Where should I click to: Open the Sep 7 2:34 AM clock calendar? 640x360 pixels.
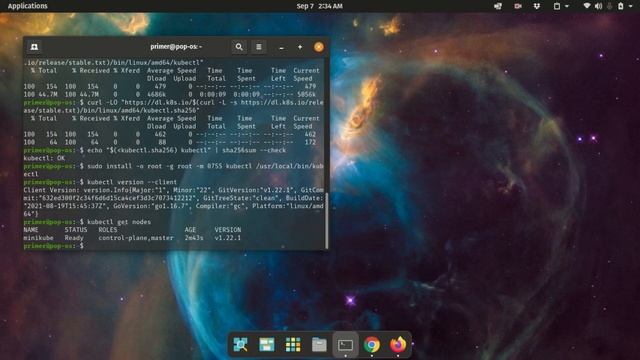tap(320, 6)
